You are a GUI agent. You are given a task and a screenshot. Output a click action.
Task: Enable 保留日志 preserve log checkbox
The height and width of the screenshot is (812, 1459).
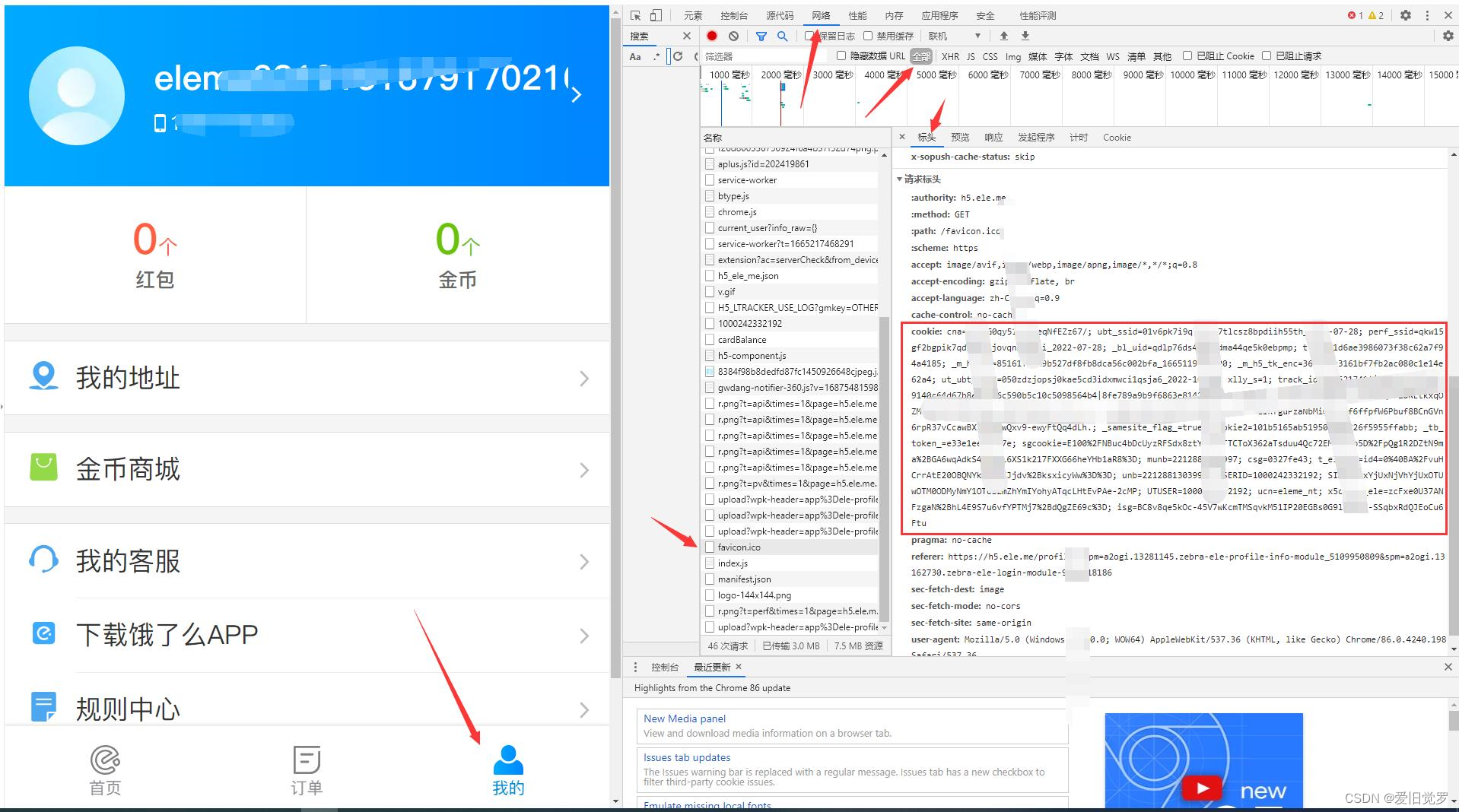click(x=810, y=36)
